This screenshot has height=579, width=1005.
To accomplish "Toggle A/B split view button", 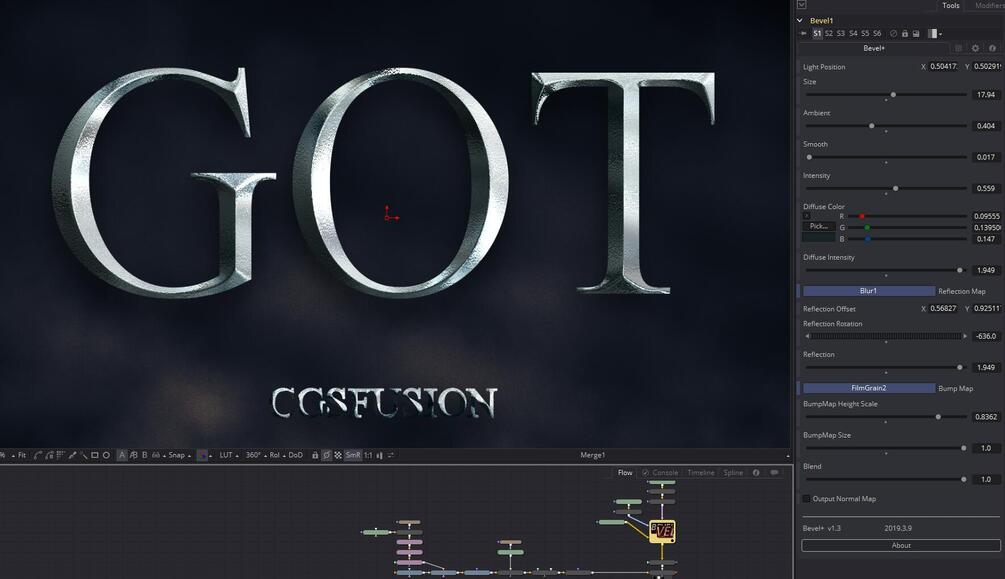I will 133,455.
